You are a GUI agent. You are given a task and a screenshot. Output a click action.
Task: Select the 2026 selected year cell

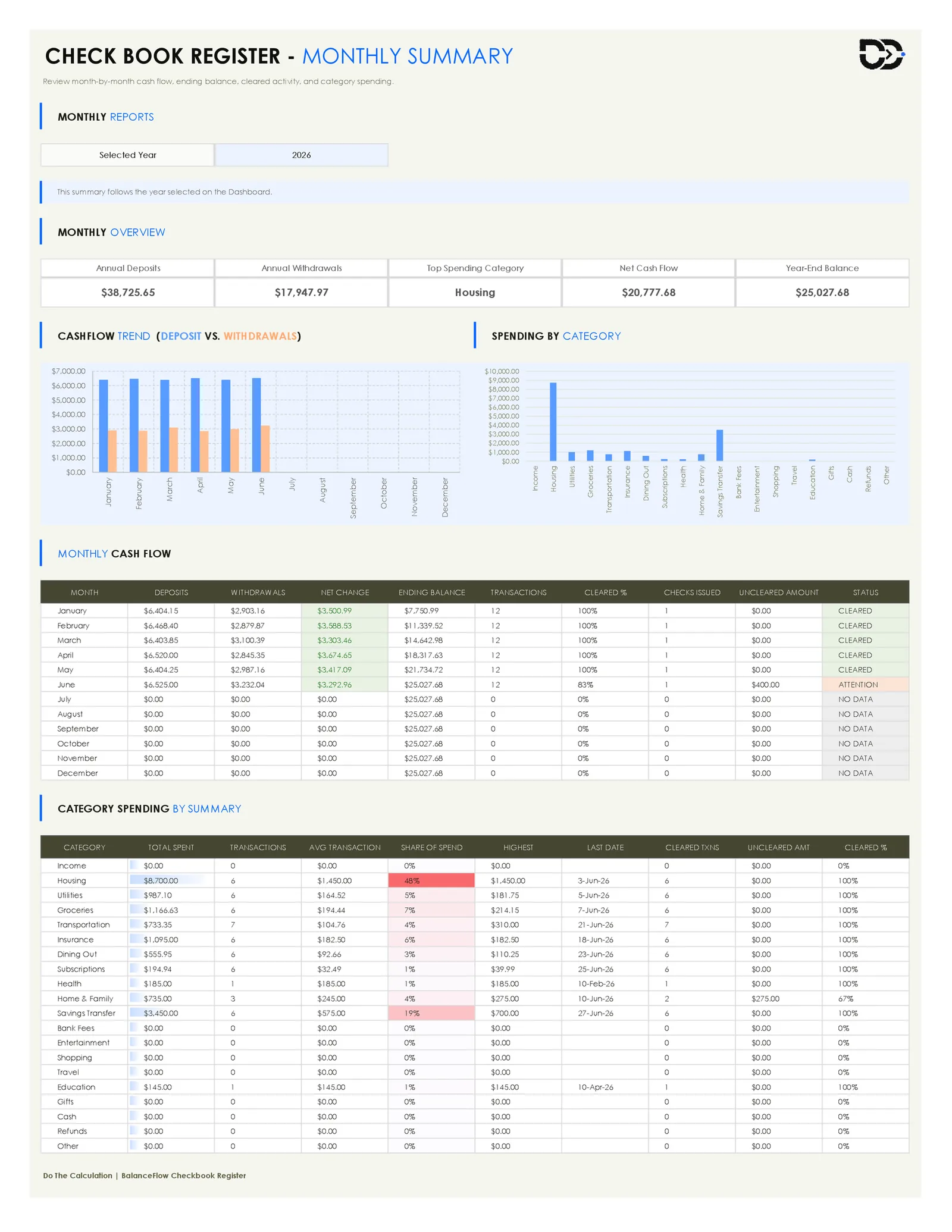301,155
